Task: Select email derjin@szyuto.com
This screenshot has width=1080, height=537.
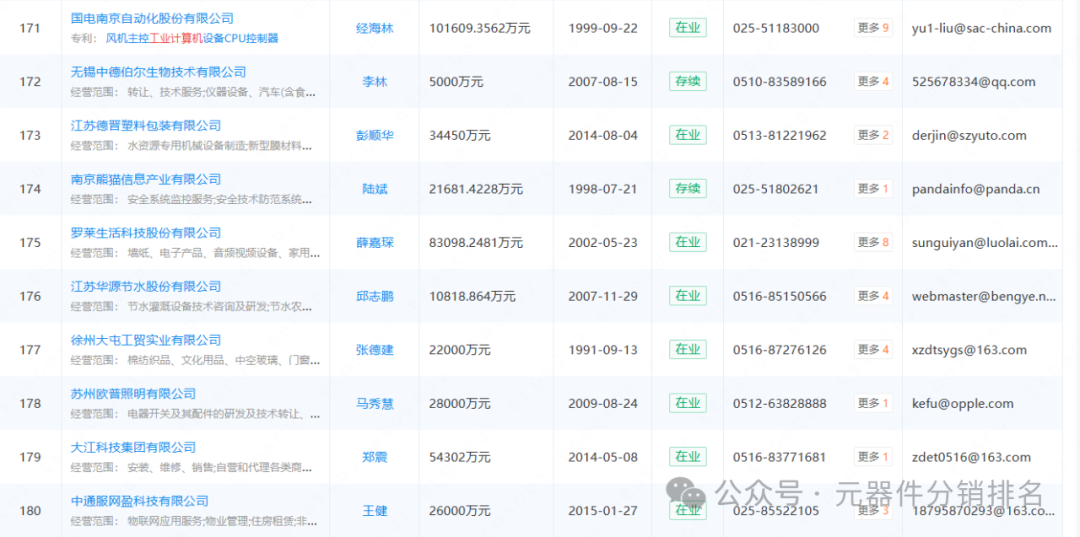Action: (968, 136)
